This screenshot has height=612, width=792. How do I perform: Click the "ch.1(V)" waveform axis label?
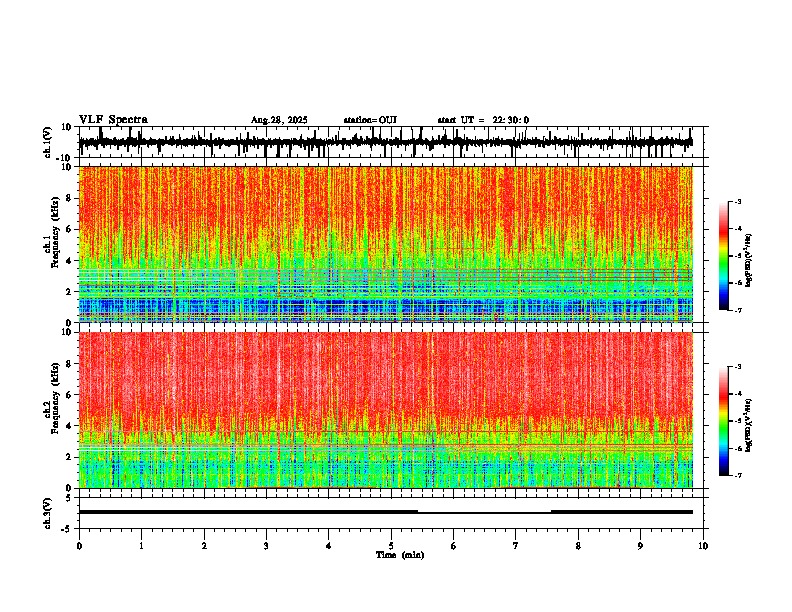click(48, 142)
